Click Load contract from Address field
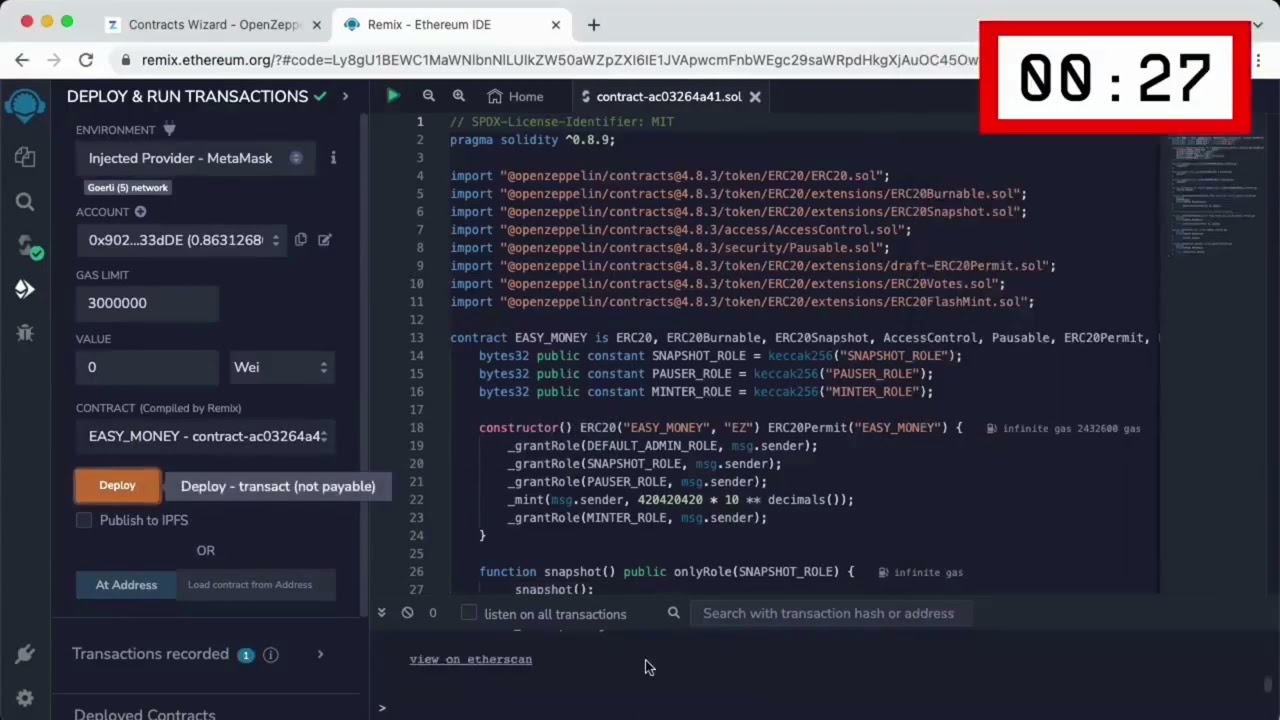The image size is (1280, 720). pos(255,585)
